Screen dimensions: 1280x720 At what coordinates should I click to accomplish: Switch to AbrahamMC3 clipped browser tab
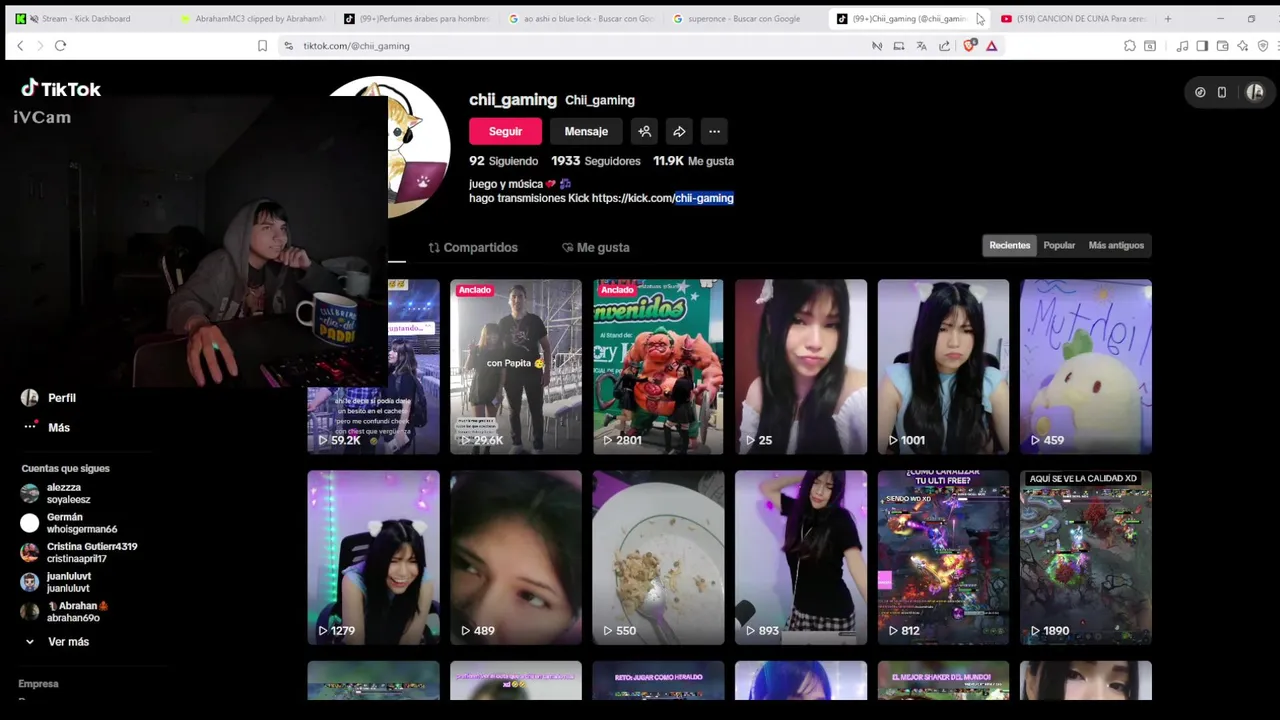point(252,18)
